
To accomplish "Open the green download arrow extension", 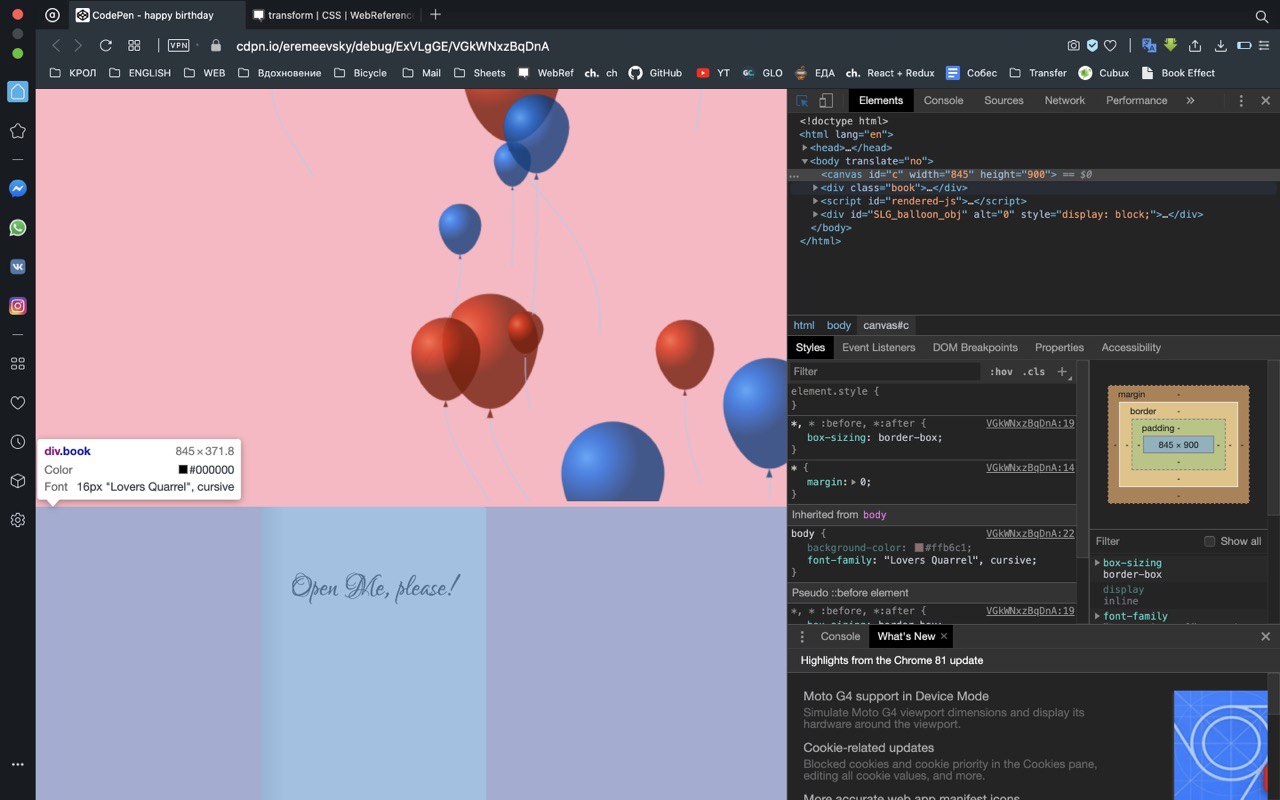I will tap(1170, 45).
